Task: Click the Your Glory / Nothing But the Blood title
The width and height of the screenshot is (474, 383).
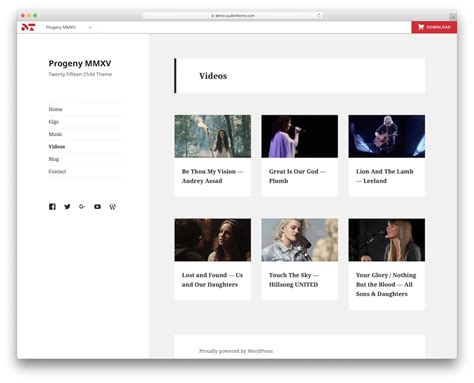Action: click(386, 284)
